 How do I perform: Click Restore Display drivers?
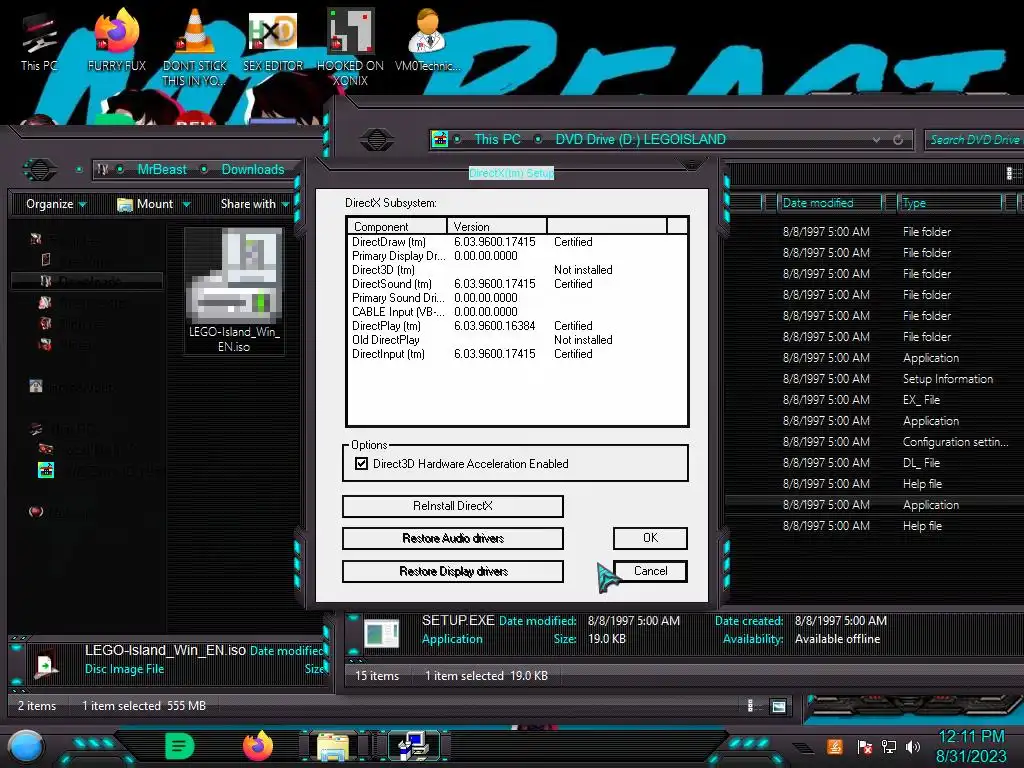click(453, 571)
